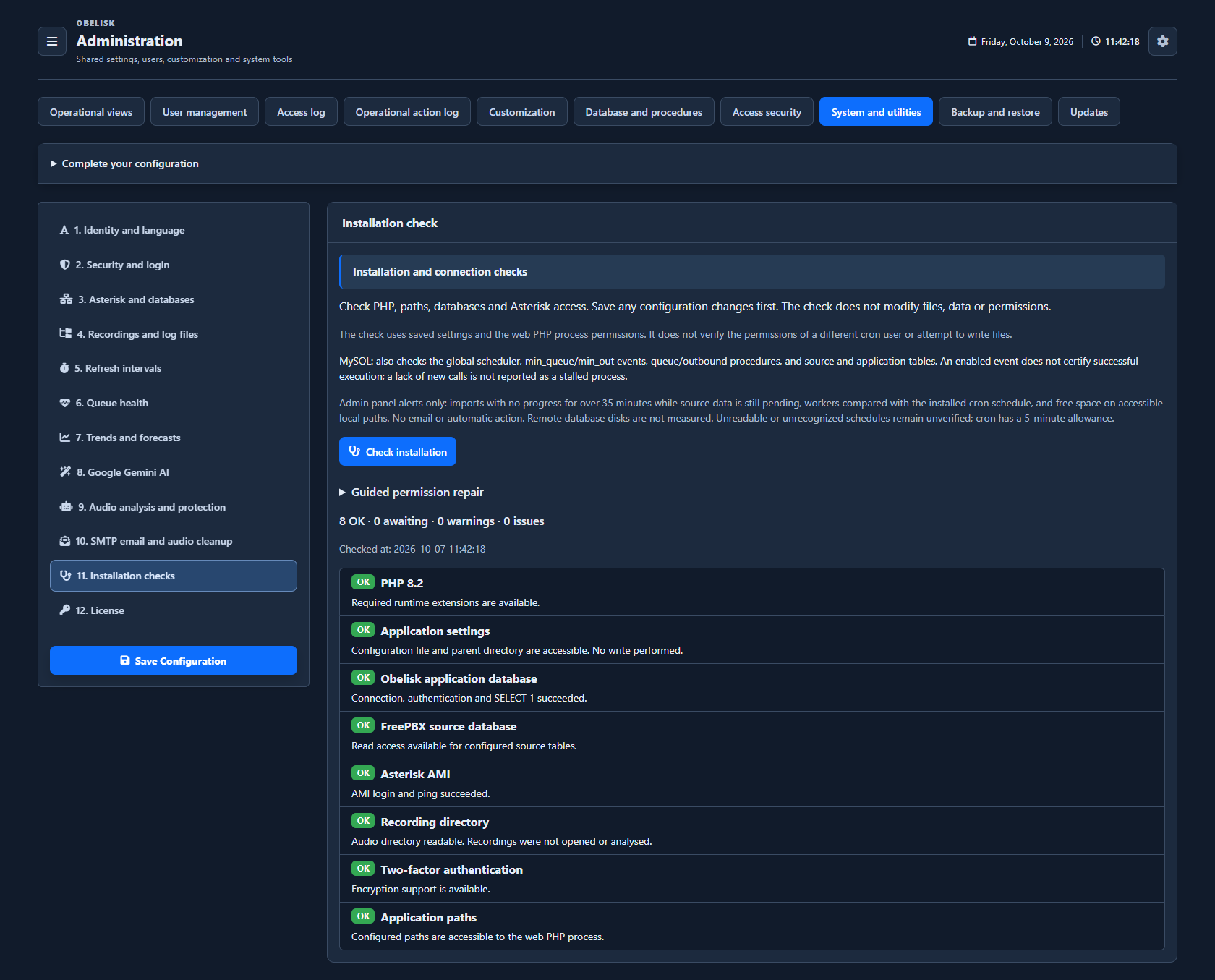
Task: Click the License key icon
Action: (x=65, y=610)
